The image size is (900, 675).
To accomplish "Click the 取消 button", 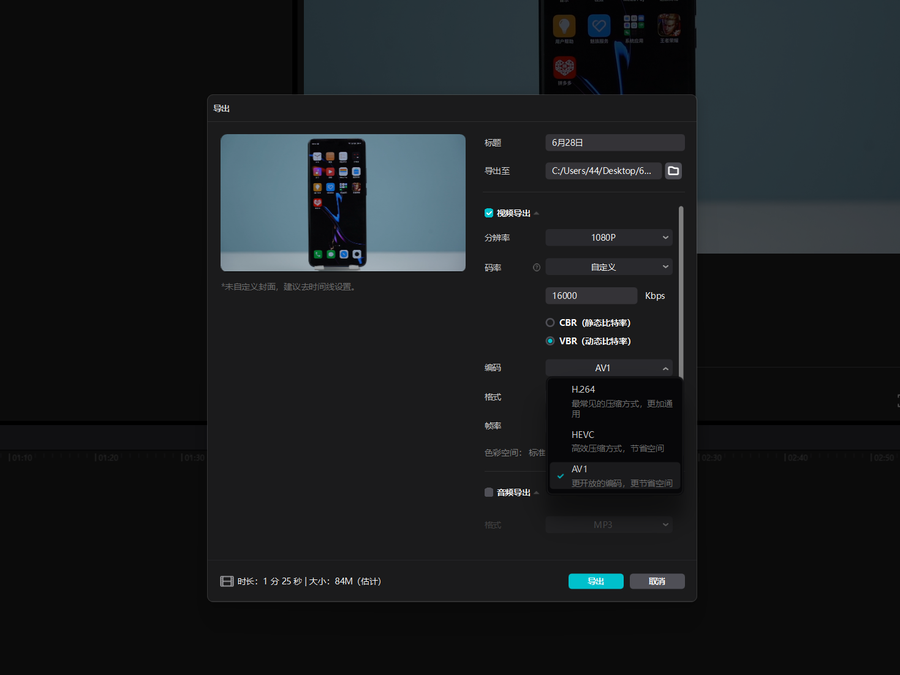I will coord(657,581).
